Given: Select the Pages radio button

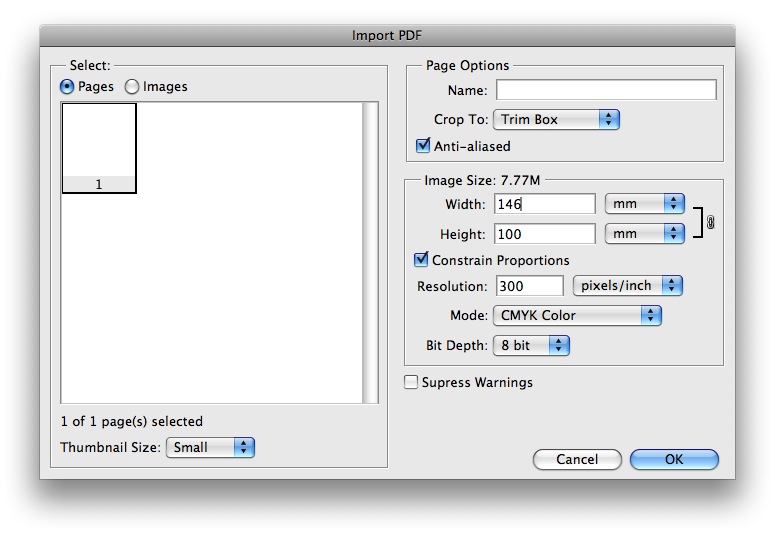Looking at the screenshot, I should click(67, 87).
